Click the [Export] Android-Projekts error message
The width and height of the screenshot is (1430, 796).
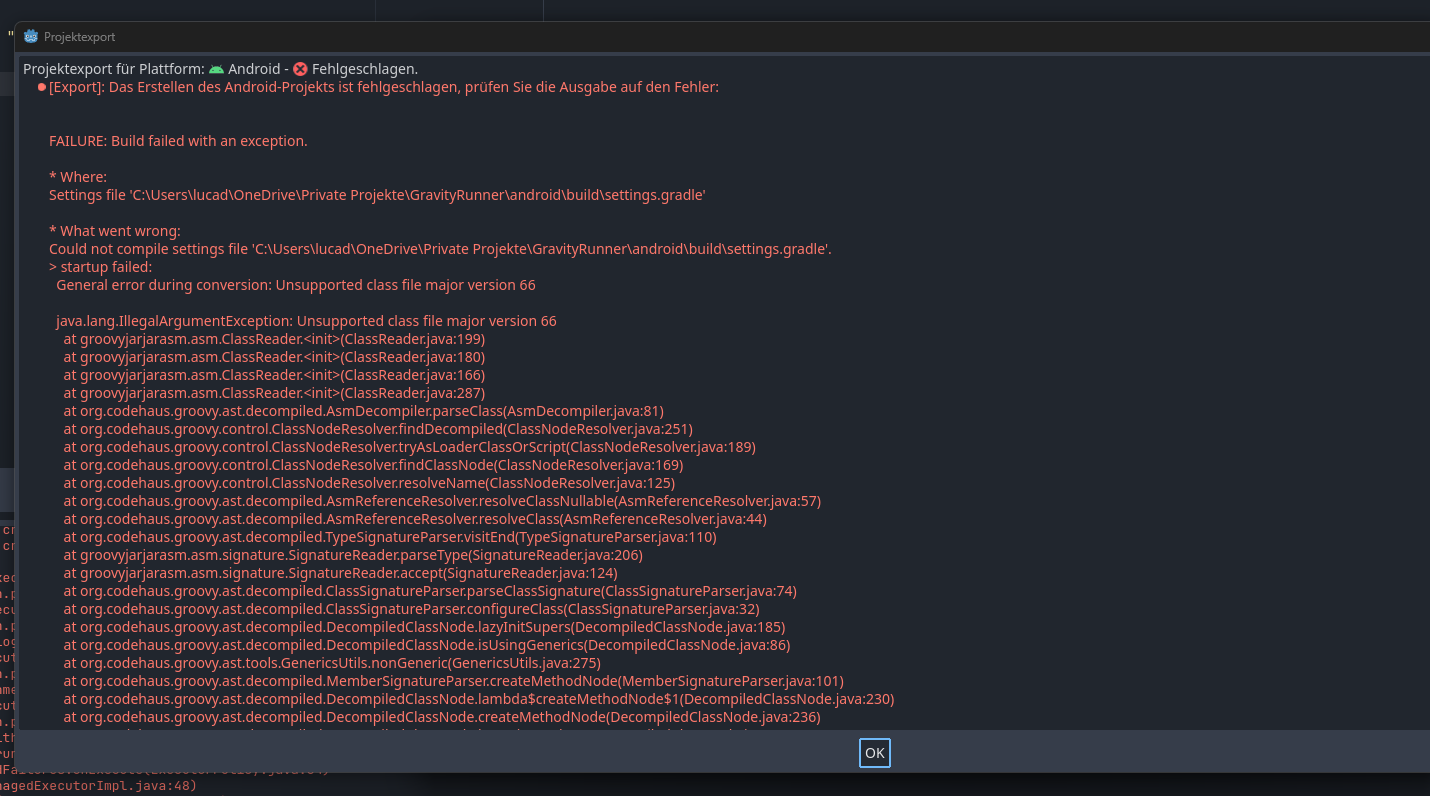pos(384,87)
